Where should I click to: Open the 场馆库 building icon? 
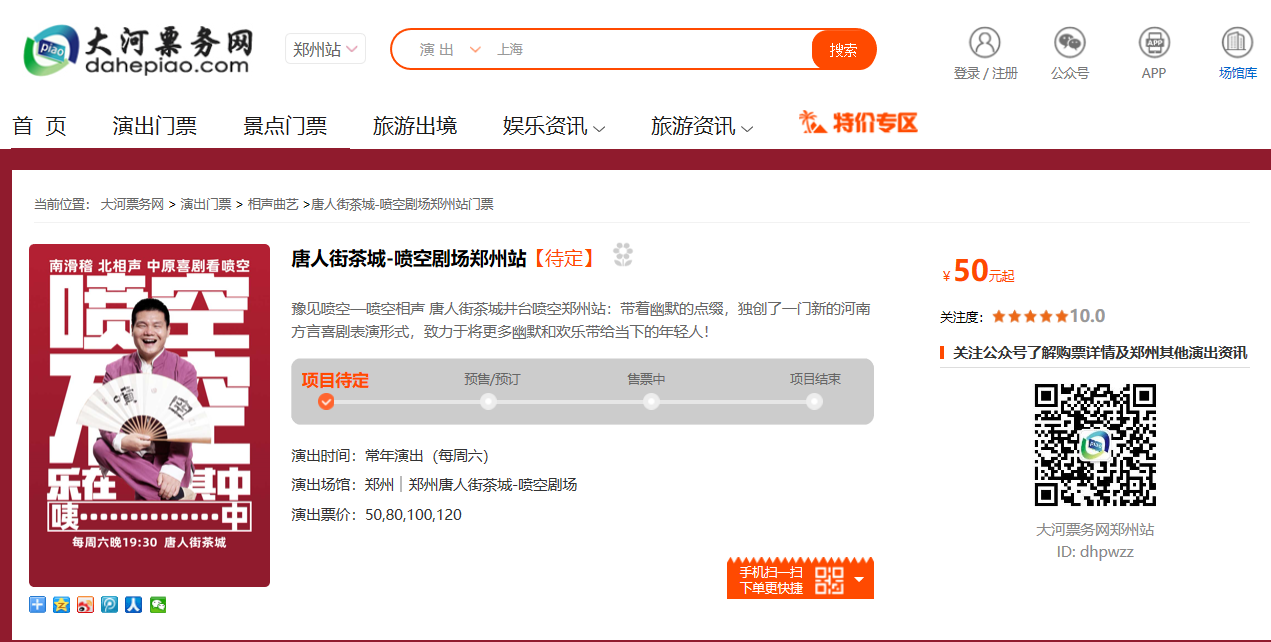pyautogui.click(x=1237, y=42)
